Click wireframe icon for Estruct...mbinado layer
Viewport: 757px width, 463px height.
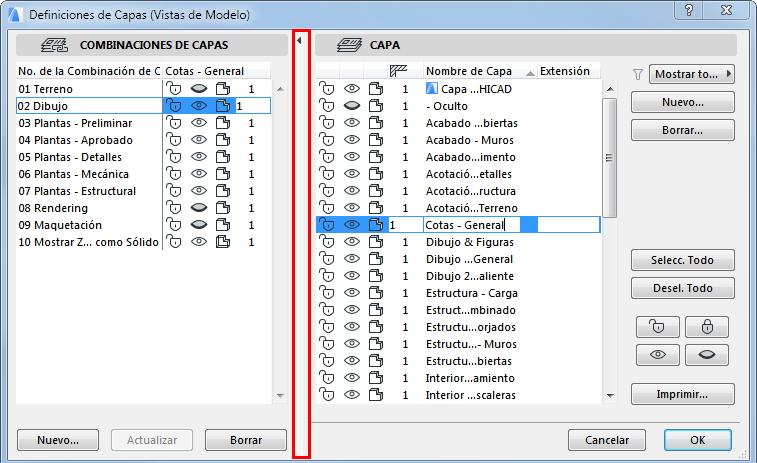[x=376, y=310]
